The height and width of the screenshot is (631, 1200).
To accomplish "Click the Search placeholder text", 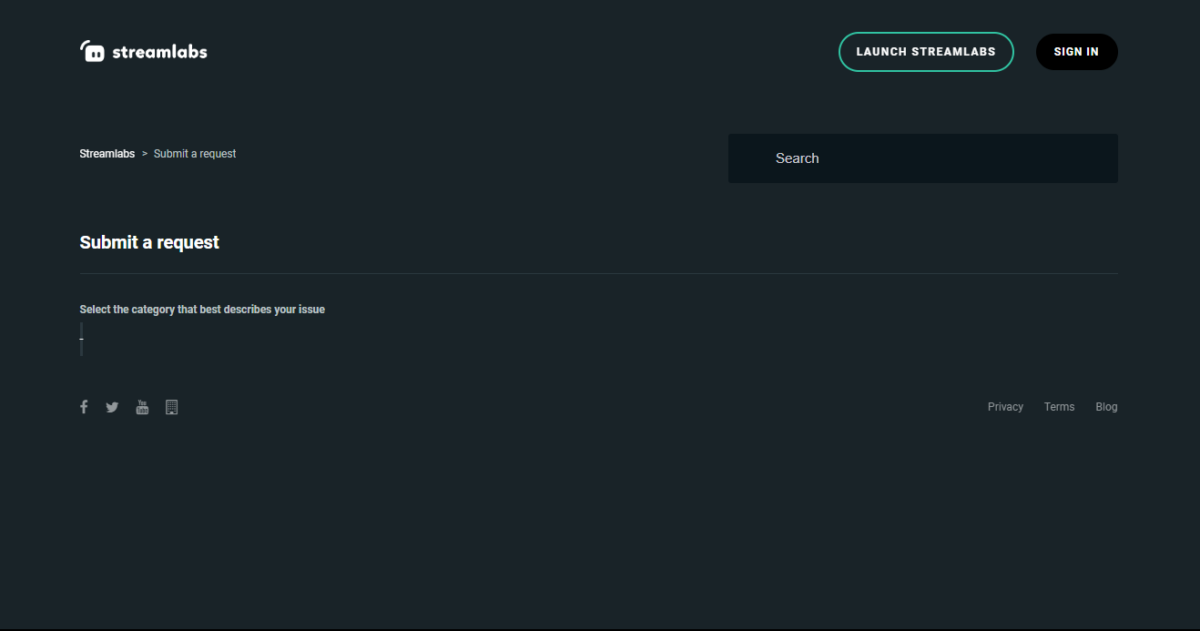I will [x=797, y=158].
